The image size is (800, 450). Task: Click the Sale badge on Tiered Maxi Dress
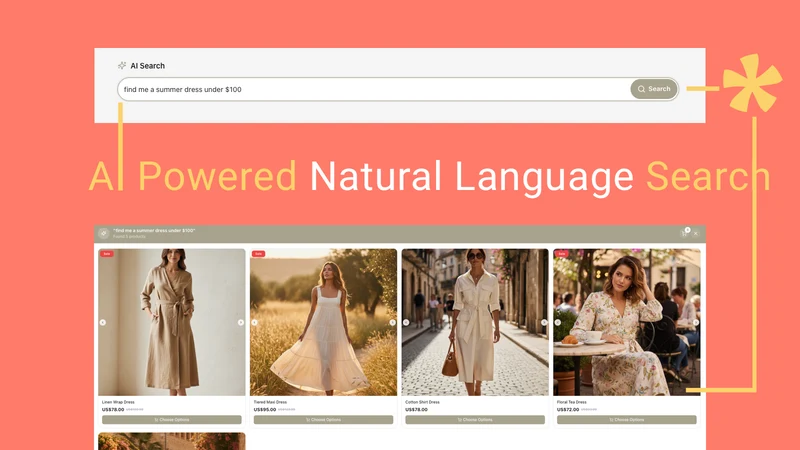click(x=258, y=254)
